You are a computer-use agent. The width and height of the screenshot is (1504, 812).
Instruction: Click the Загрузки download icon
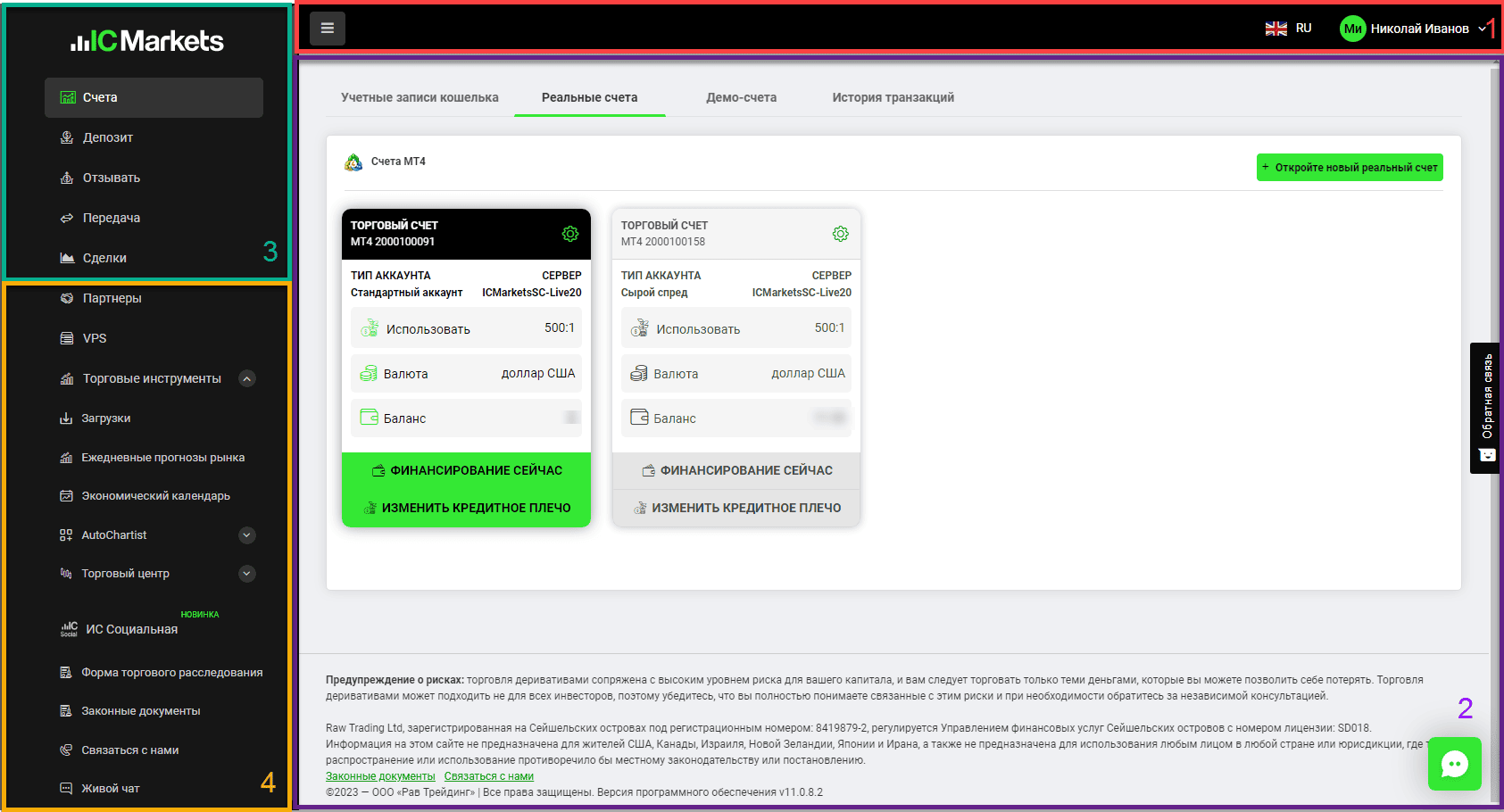click(66, 418)
